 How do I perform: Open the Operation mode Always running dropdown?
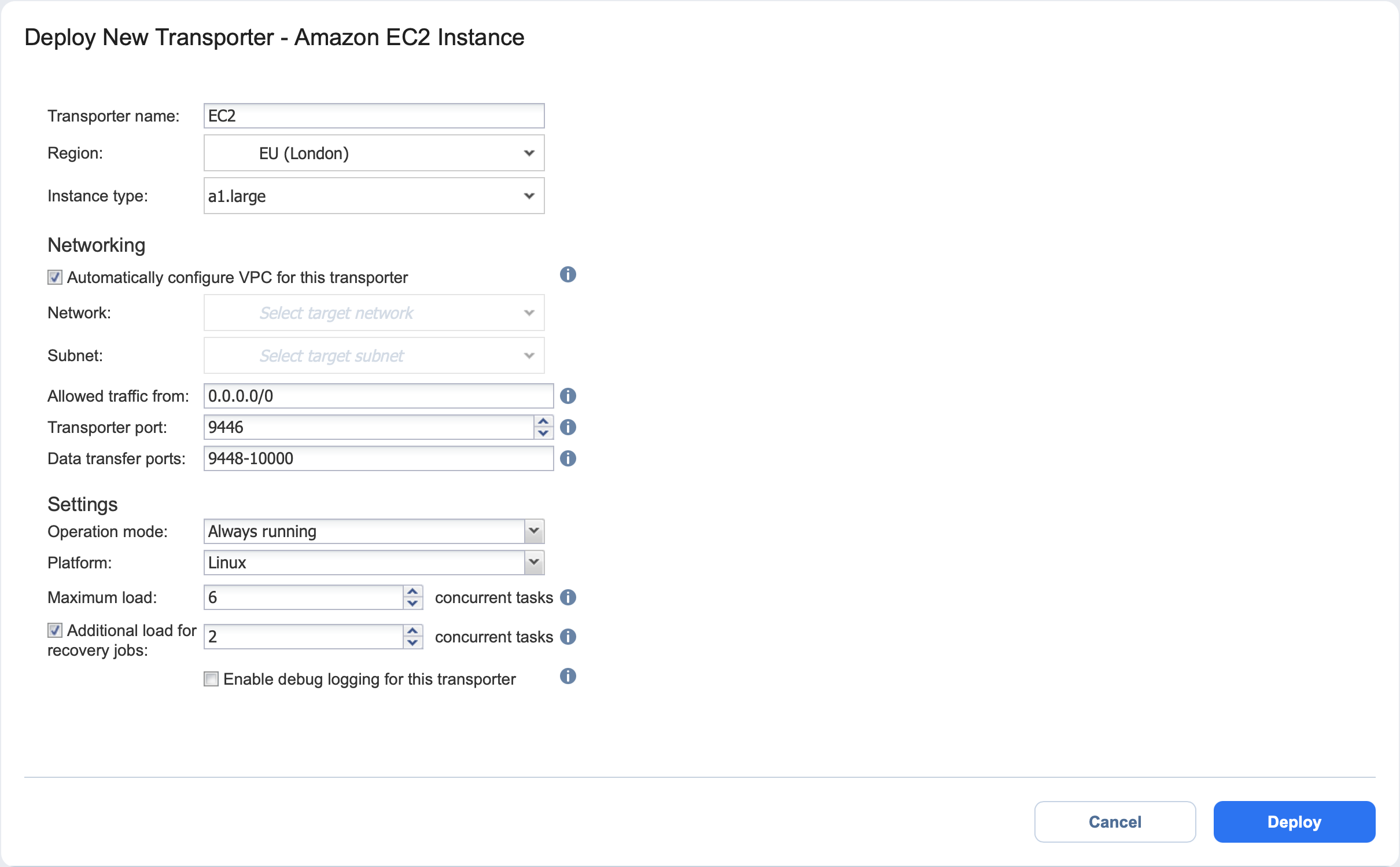click(x=374, y=531)
